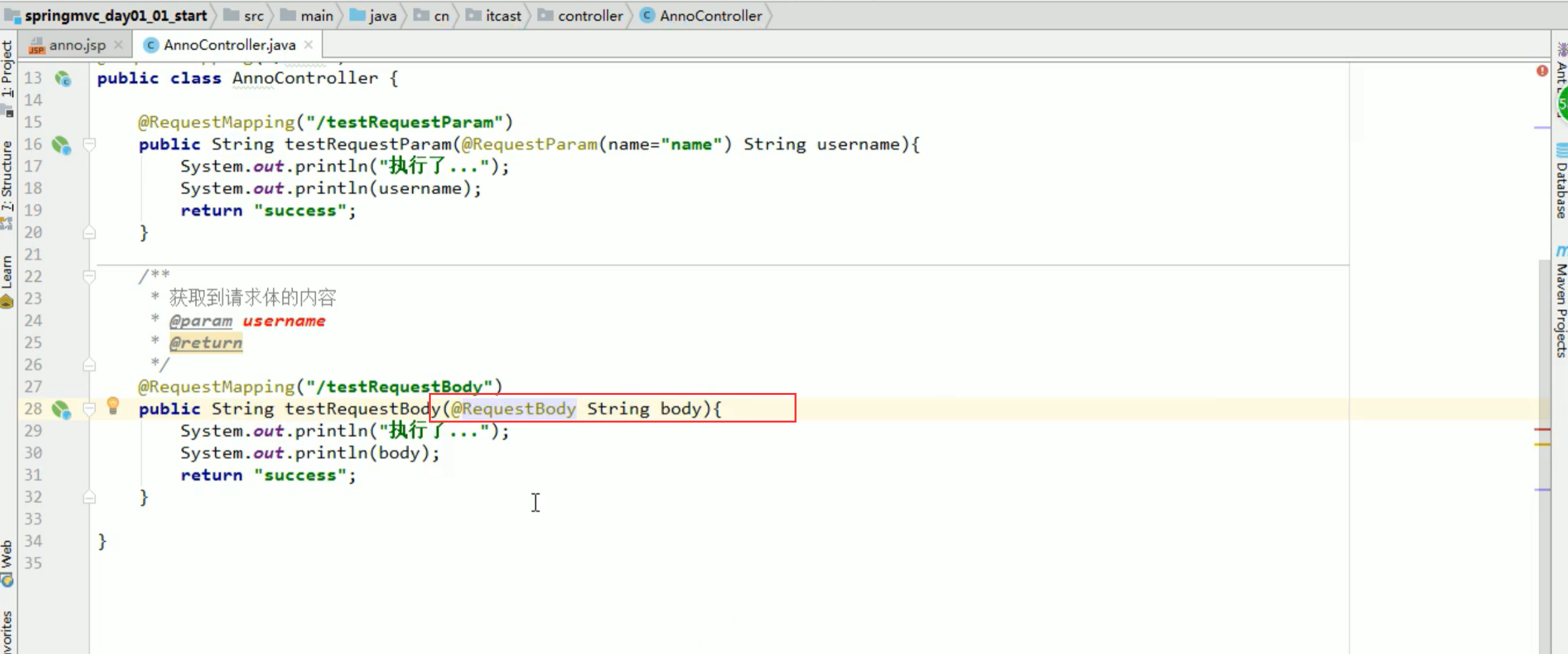
Task: Open the Database tool window
Action: coord(1561,181)
